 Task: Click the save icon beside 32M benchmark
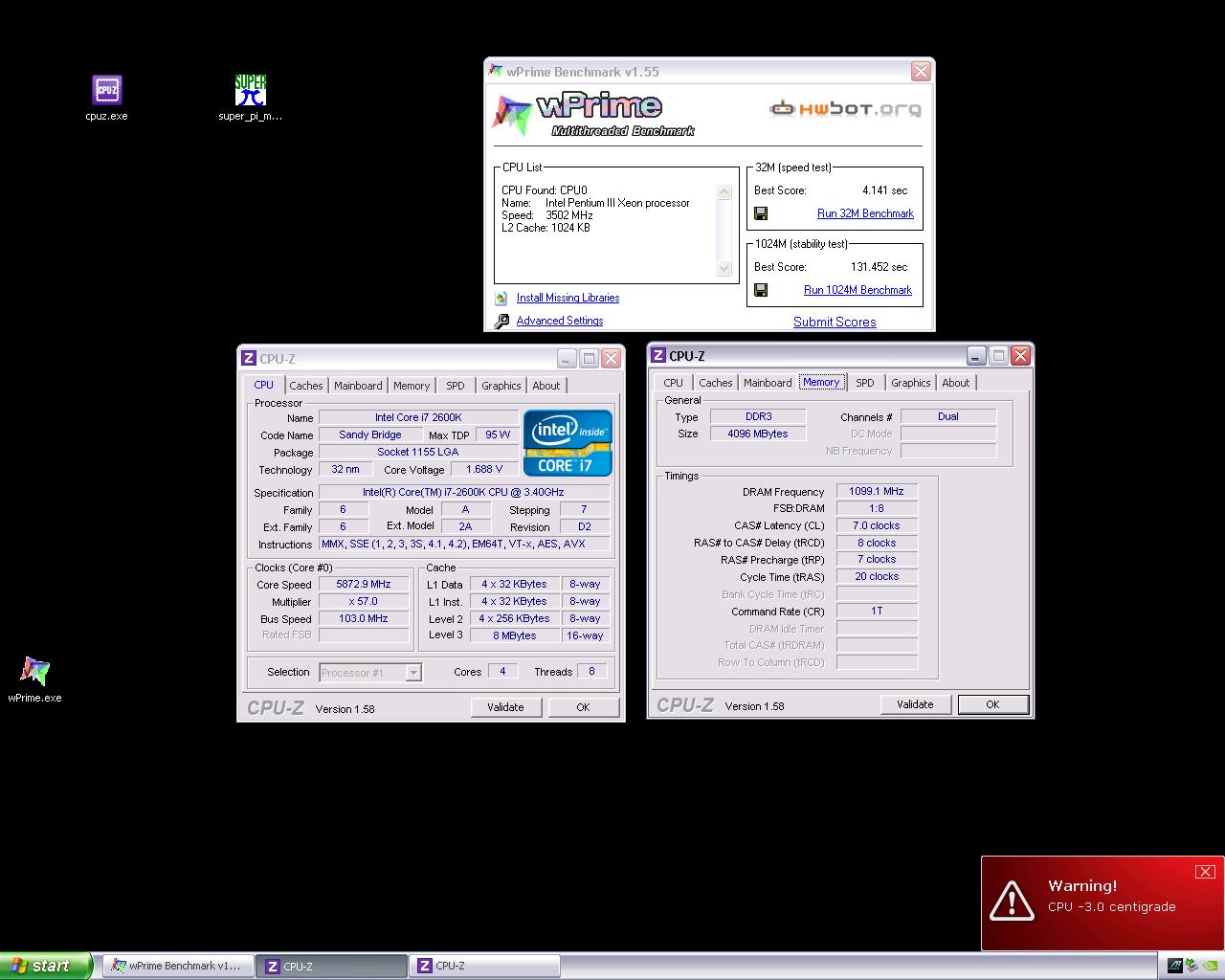[x=761, y=213]
